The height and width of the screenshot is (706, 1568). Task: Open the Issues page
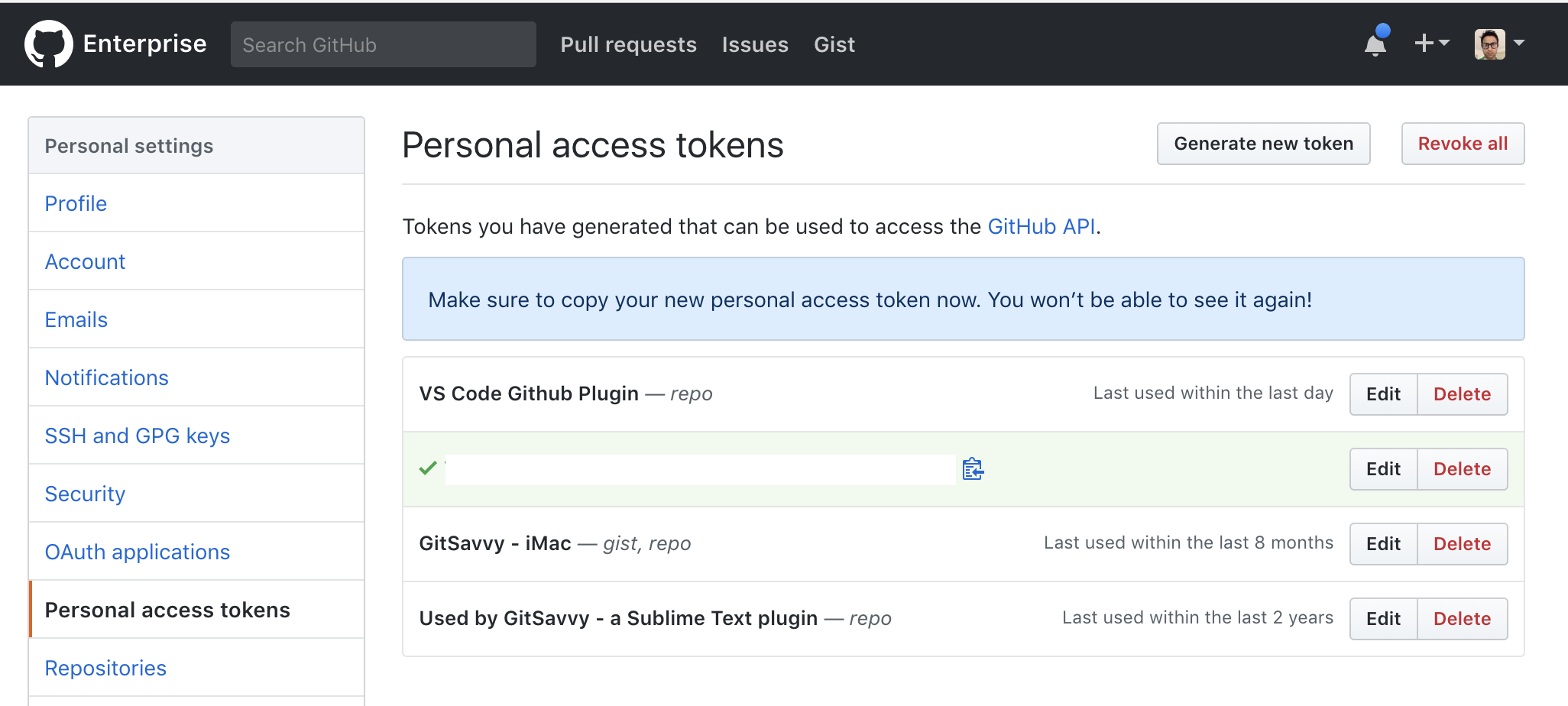click(x=755, y=44)
